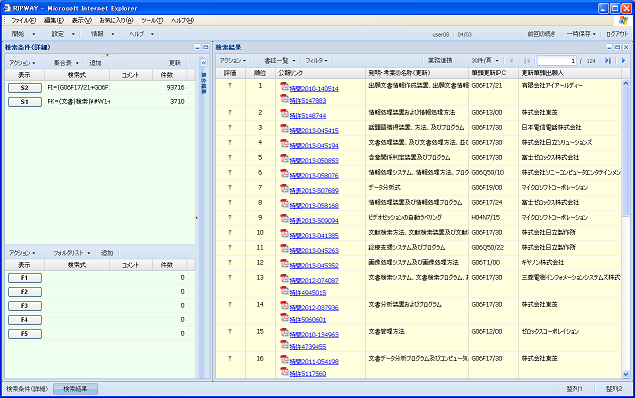The width and height of the screenshot is (635, 398).
Task: Click 整列1 in the bottom bar
Action: pyautogui.click(x=574, y=389)
